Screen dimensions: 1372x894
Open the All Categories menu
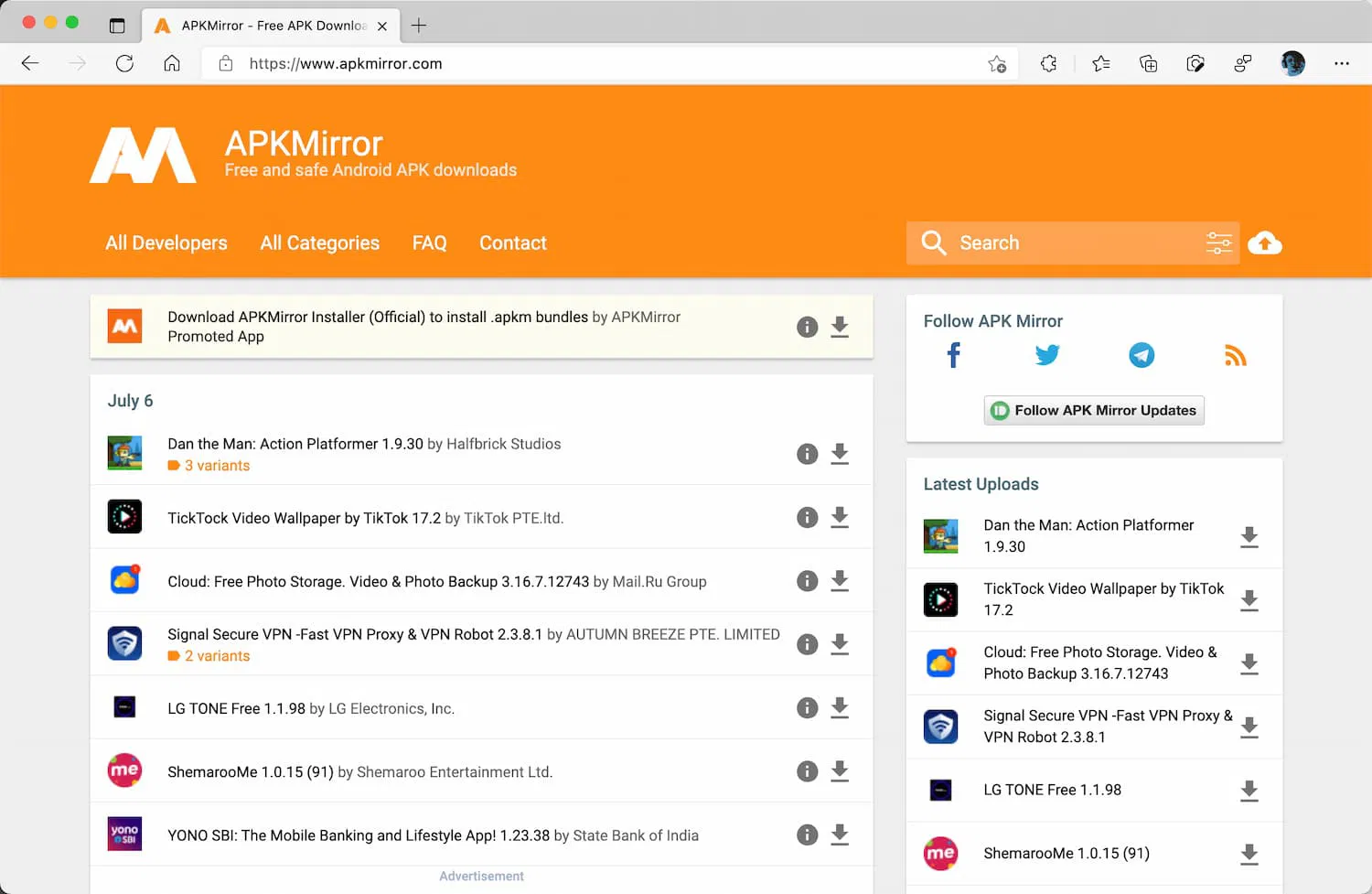coord(320,242)
